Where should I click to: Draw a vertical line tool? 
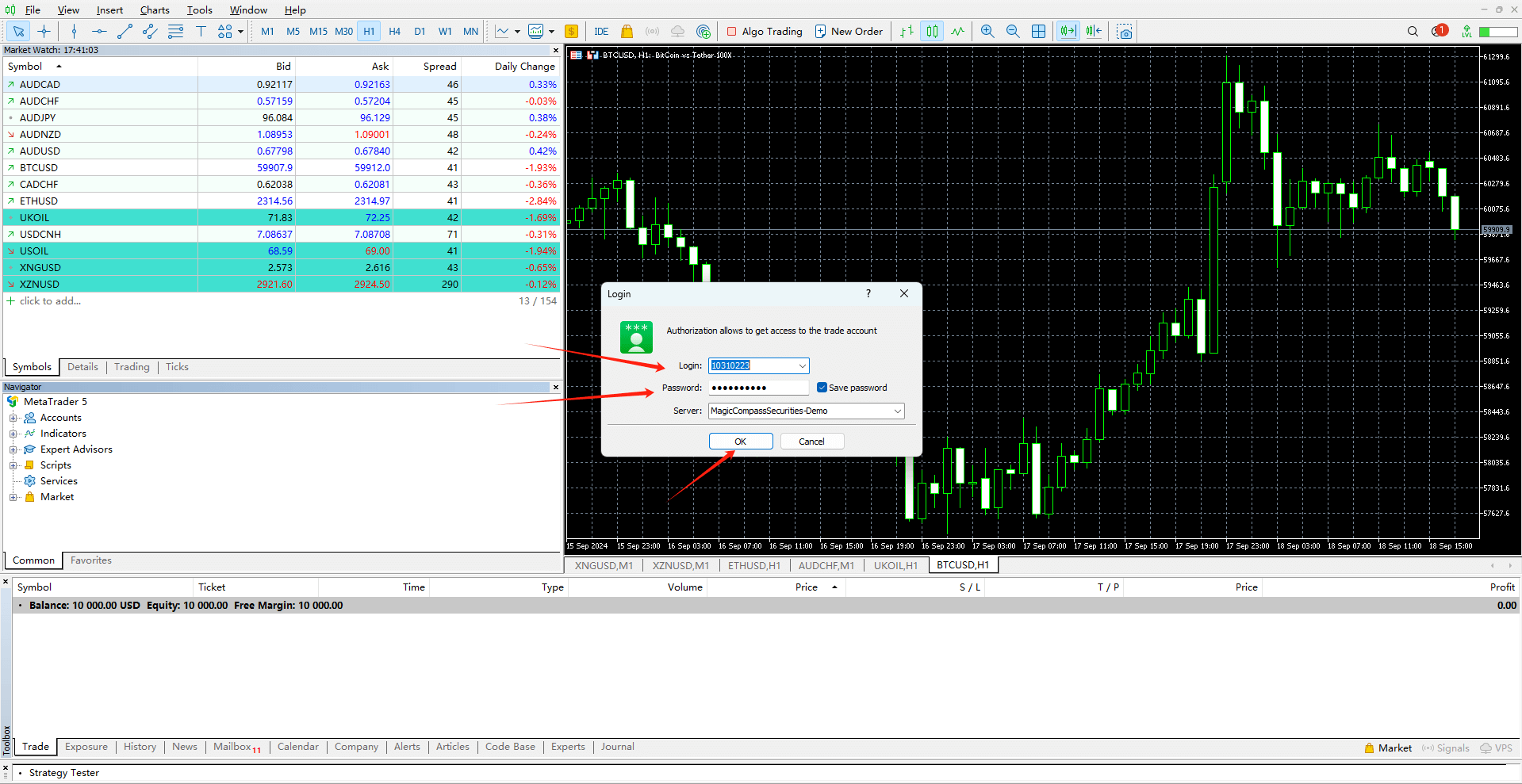tap(74, 32)
